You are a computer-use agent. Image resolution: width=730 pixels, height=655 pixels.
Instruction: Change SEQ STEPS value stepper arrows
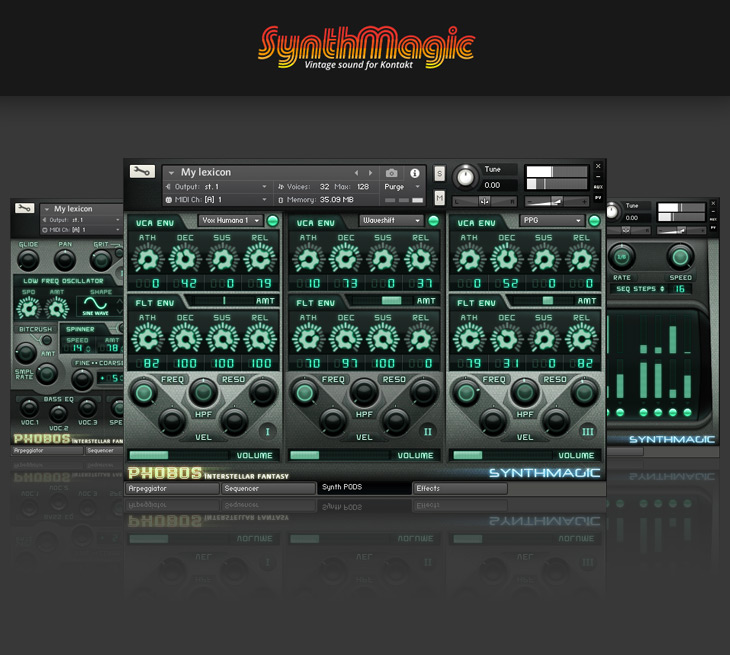(662, 289)
